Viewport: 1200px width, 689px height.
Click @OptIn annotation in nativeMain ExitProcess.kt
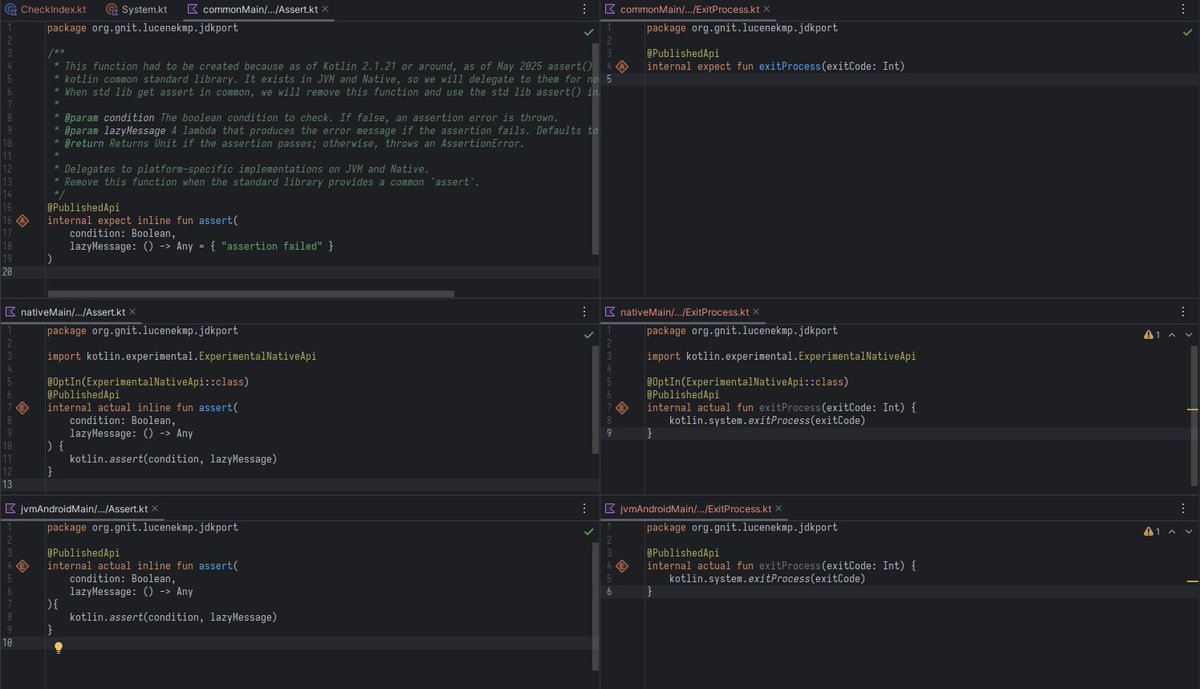tap(747, 382)
